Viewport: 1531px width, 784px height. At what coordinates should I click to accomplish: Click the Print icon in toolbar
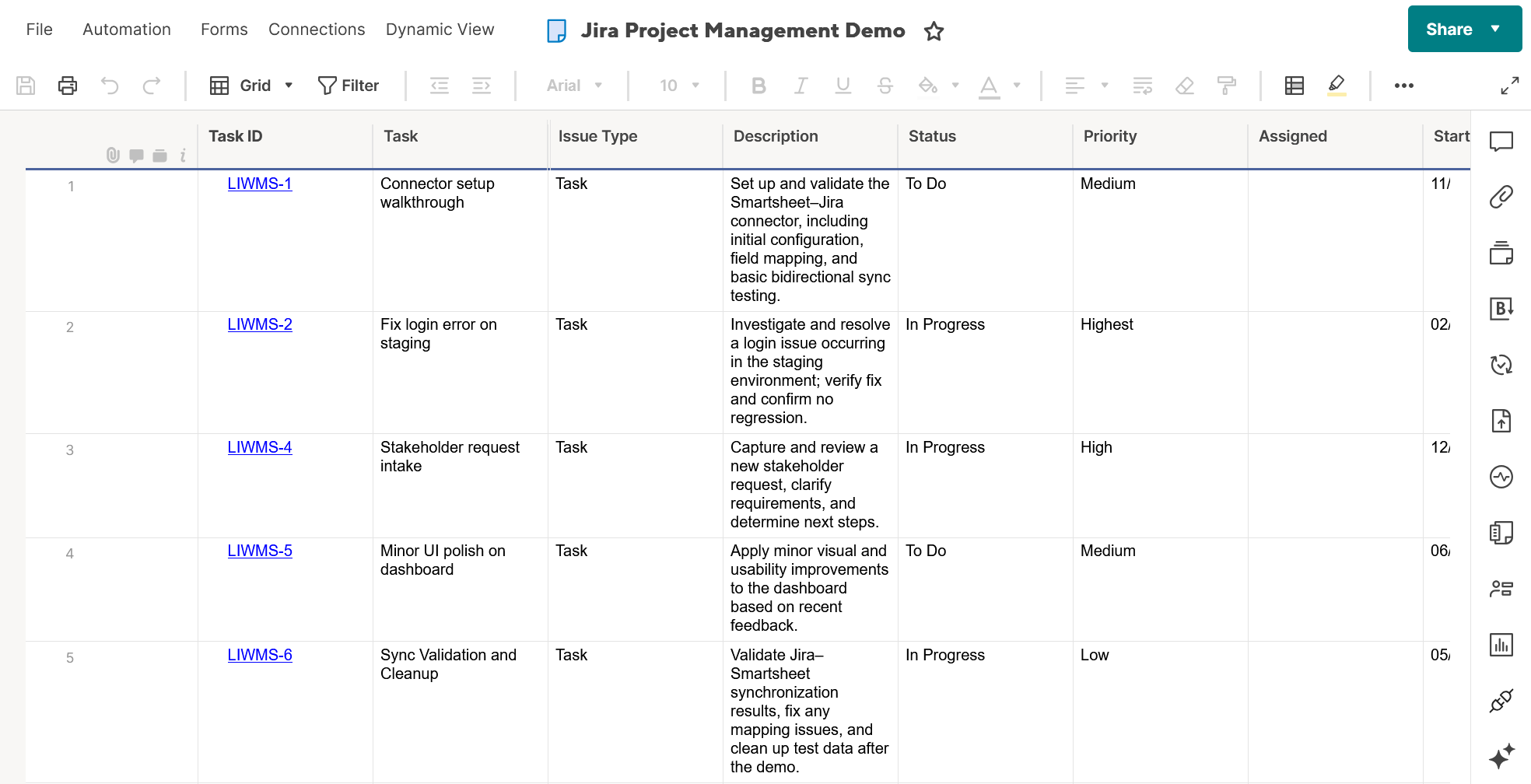pyautogui.click(x=68, y=86)
